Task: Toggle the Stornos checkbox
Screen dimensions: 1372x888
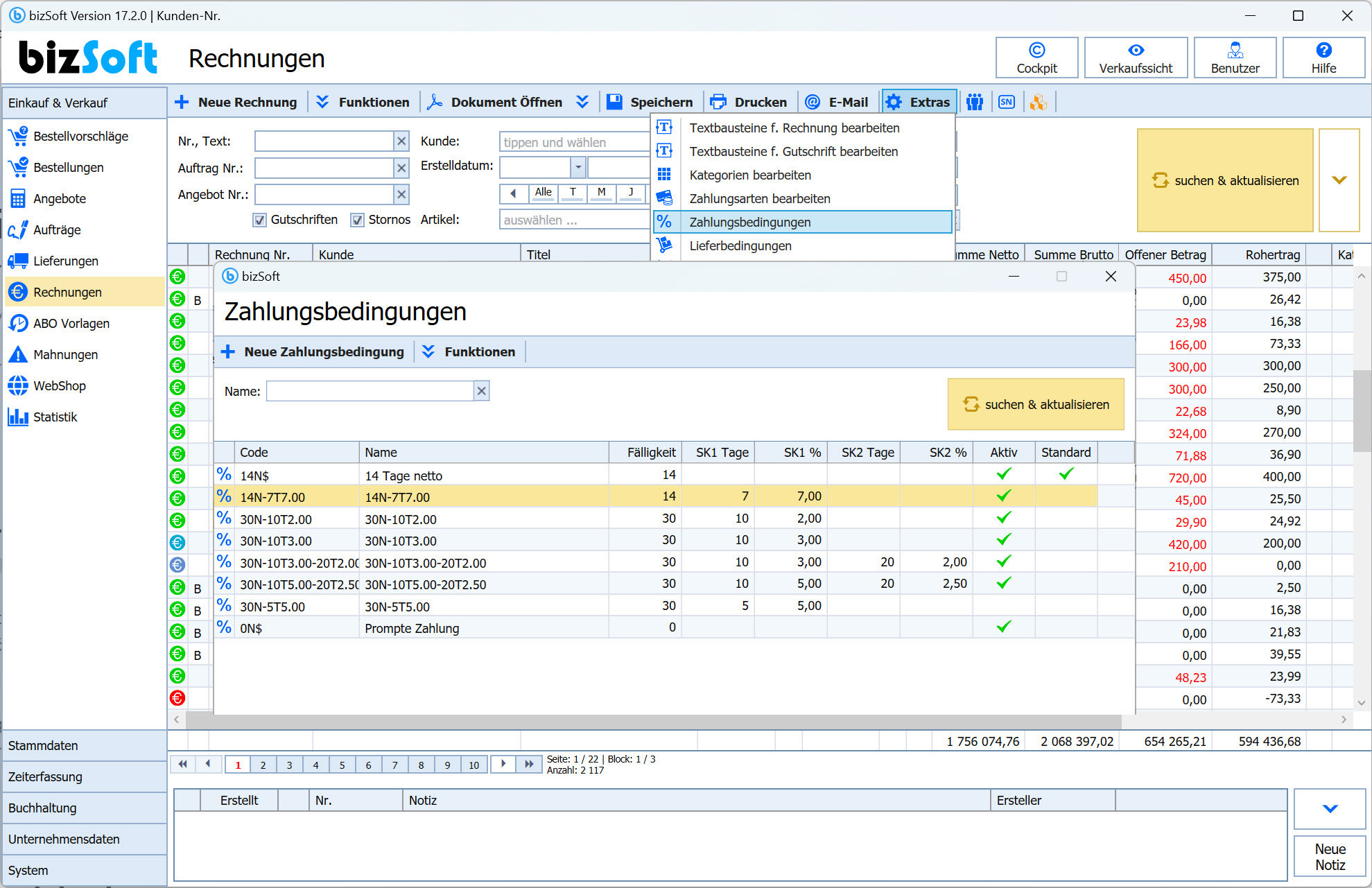Action: point(358,220)
